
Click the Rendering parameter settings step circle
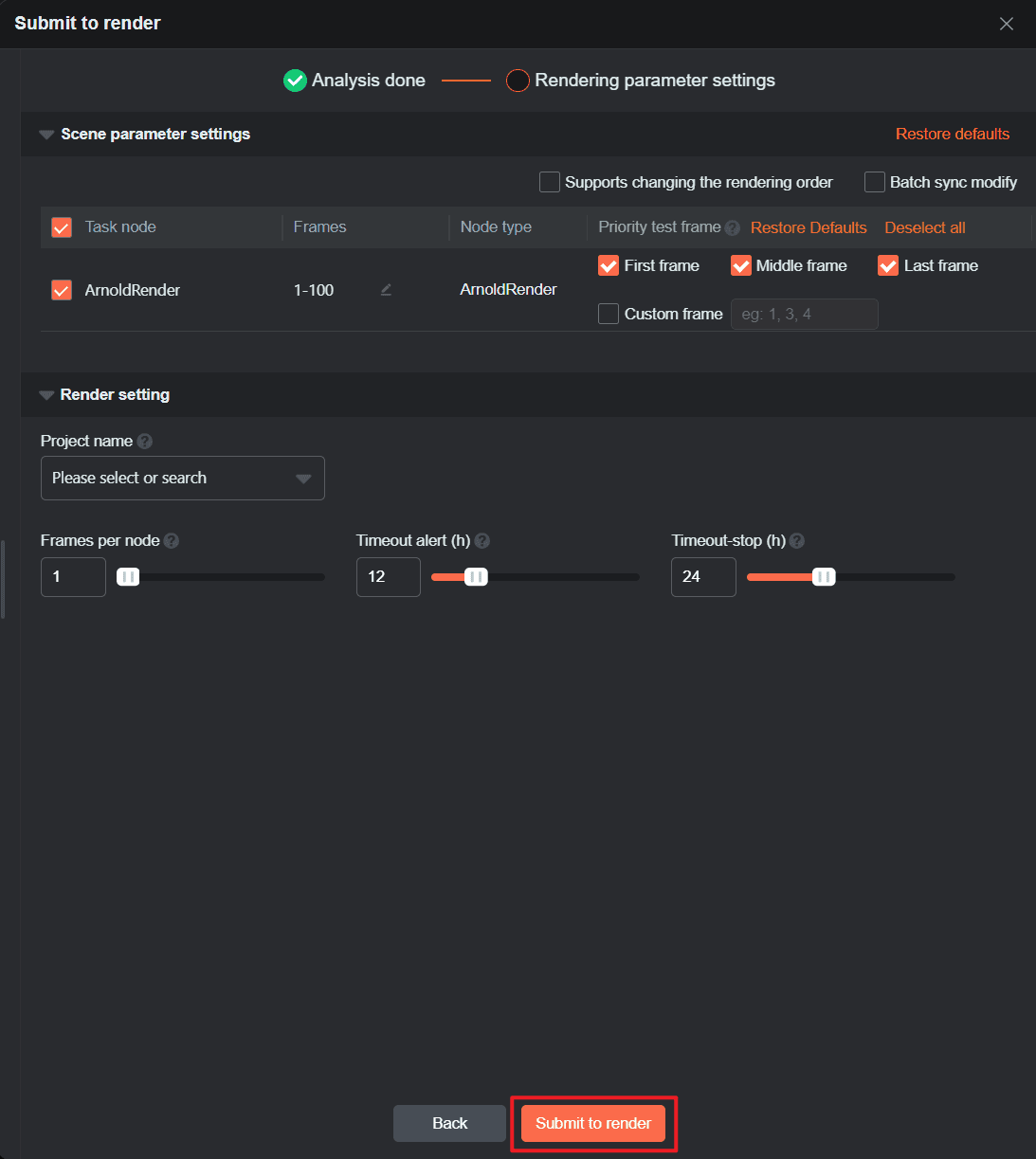518,81
